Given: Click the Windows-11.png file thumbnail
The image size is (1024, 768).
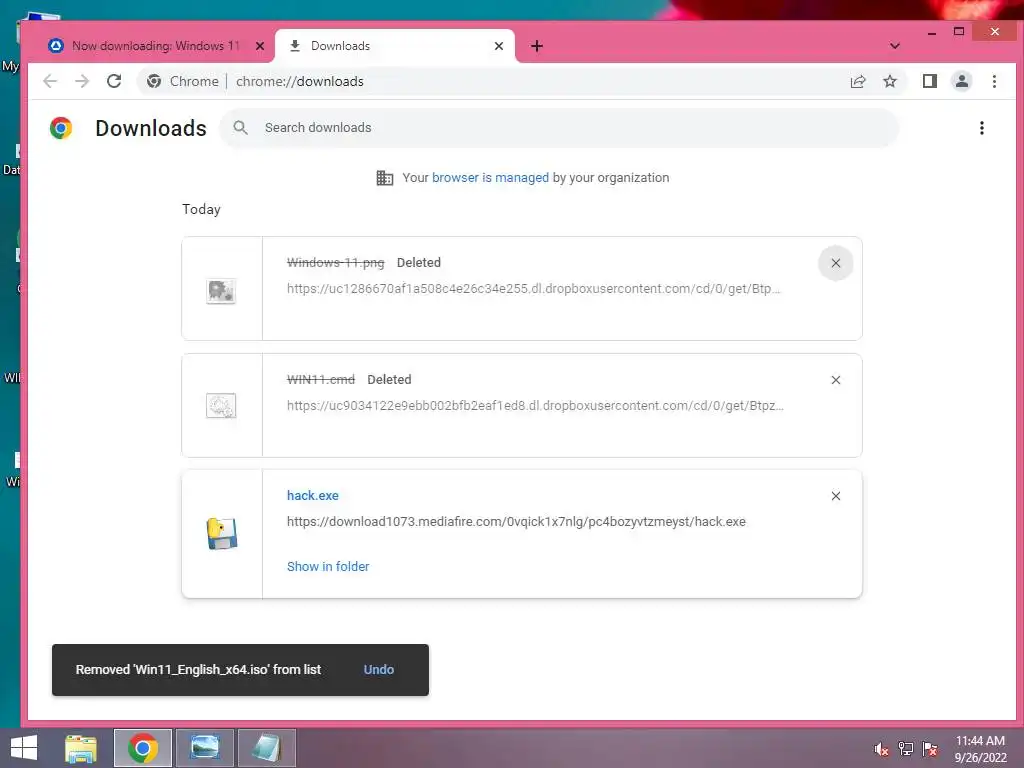Looking at the screenshot, I should [221, 291].
